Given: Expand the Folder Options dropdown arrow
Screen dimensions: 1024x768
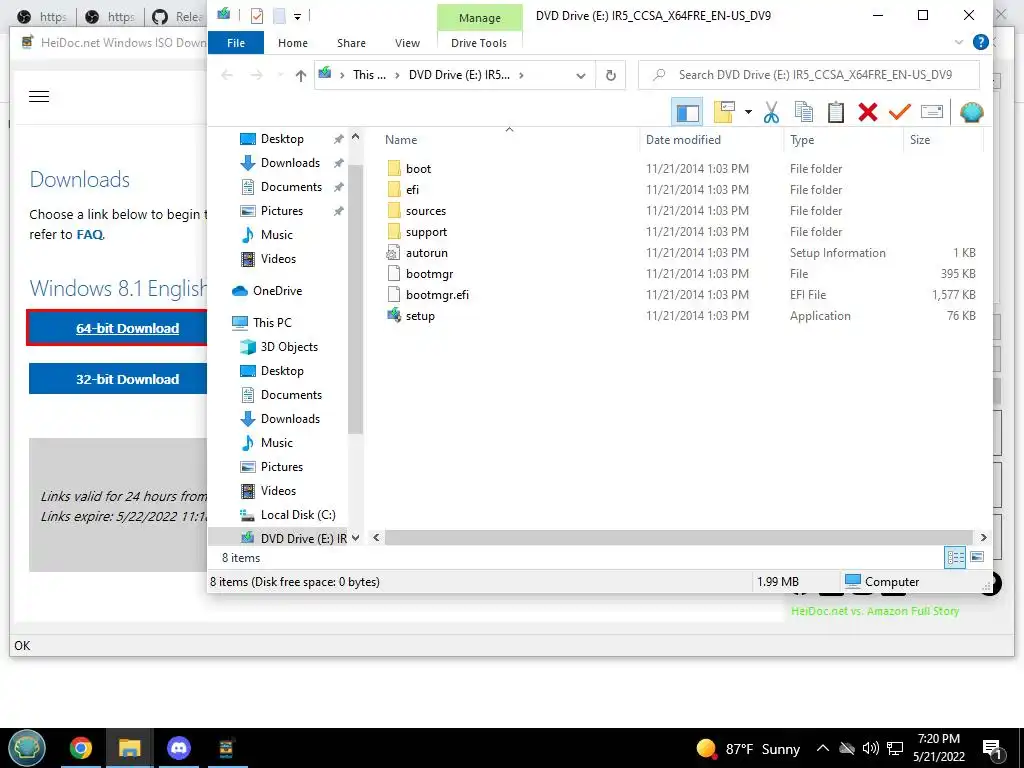Looking at the screenshot, I should pyautogui.click(x=748, y=112).
